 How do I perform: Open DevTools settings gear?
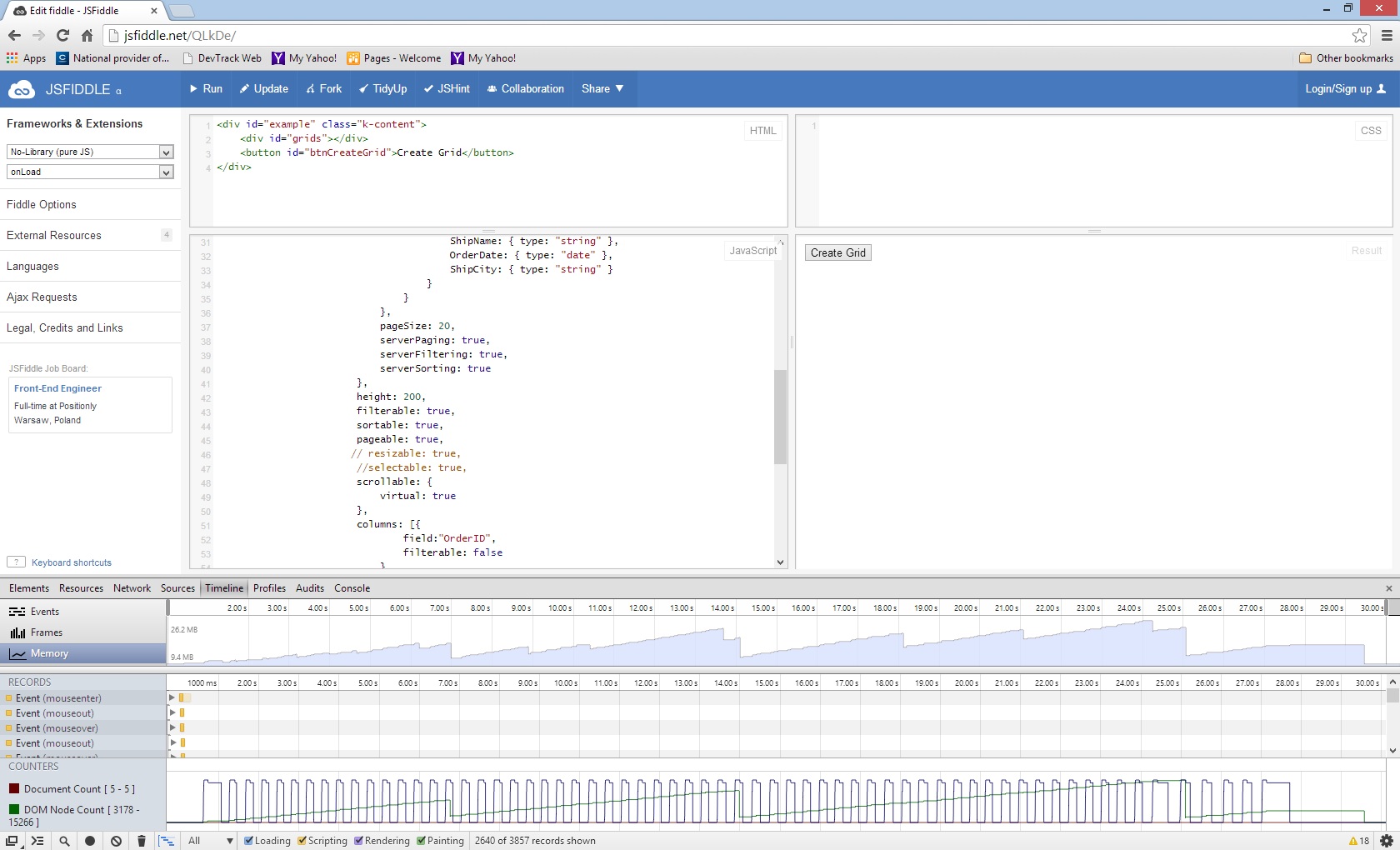pos(1387,841)
